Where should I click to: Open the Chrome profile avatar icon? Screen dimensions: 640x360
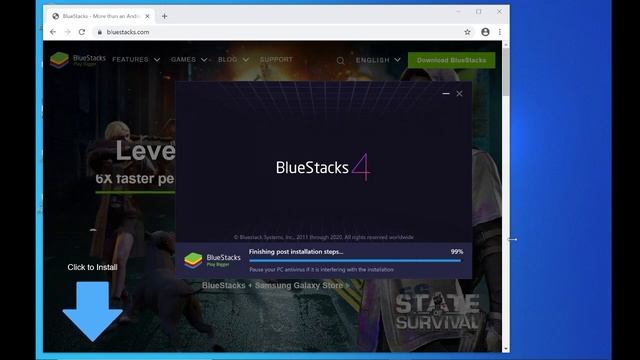click(485, 32)
